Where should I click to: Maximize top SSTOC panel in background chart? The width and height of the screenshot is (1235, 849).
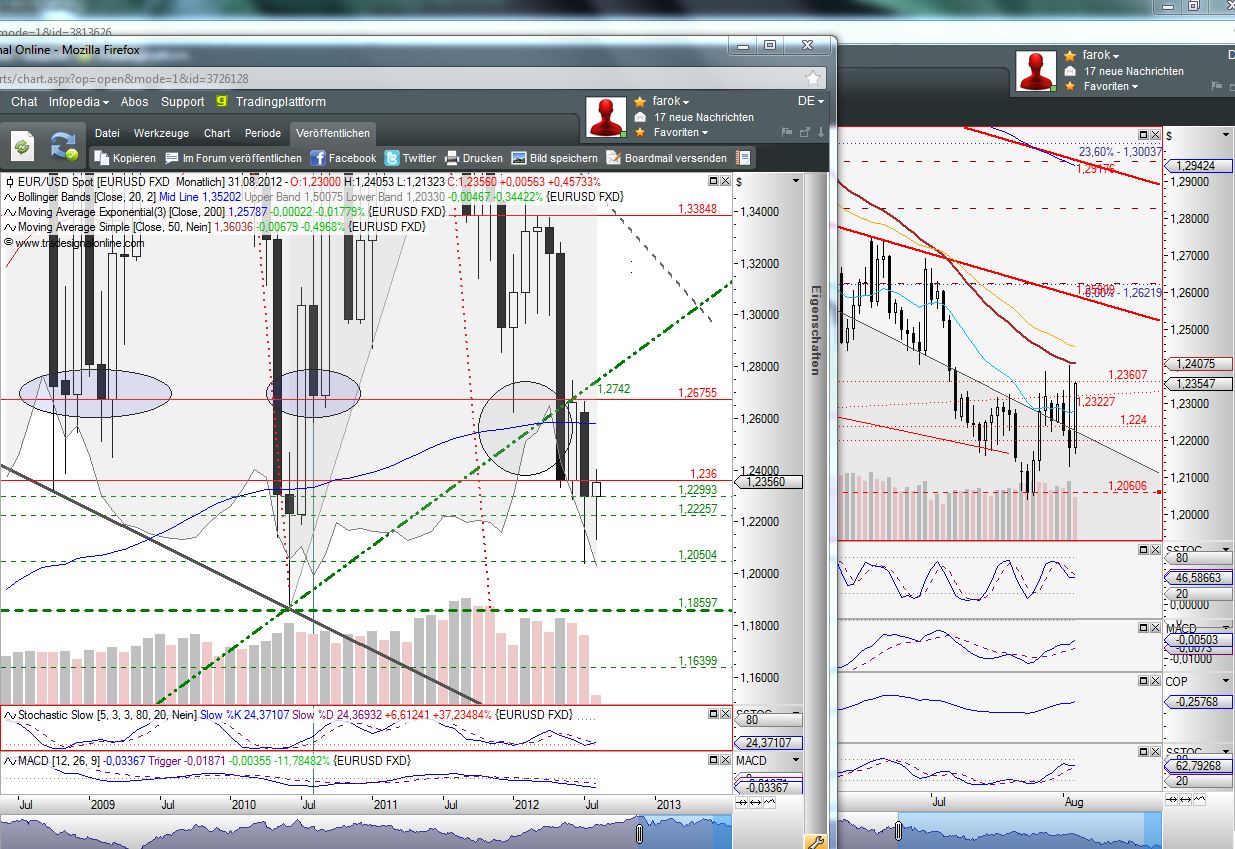tap(1142, 550)
